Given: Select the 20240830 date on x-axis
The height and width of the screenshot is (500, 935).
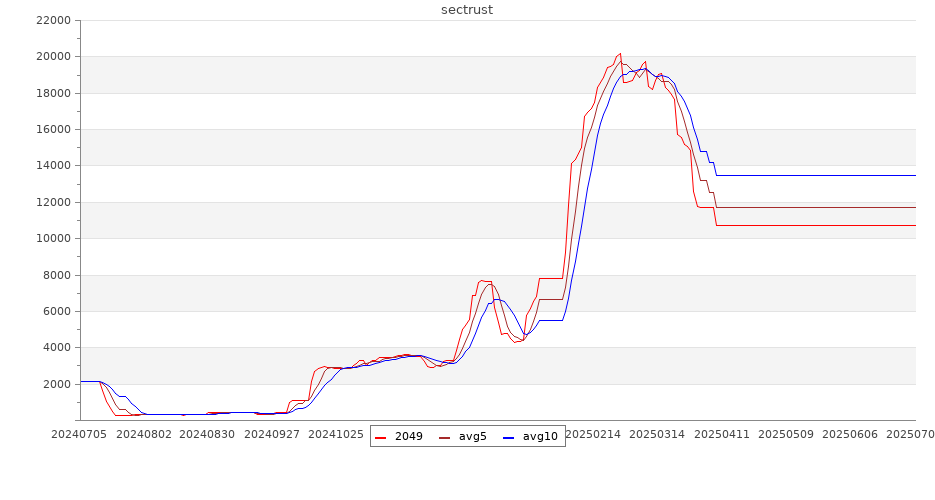Looking at the screenshot, I should pos(208,435).
